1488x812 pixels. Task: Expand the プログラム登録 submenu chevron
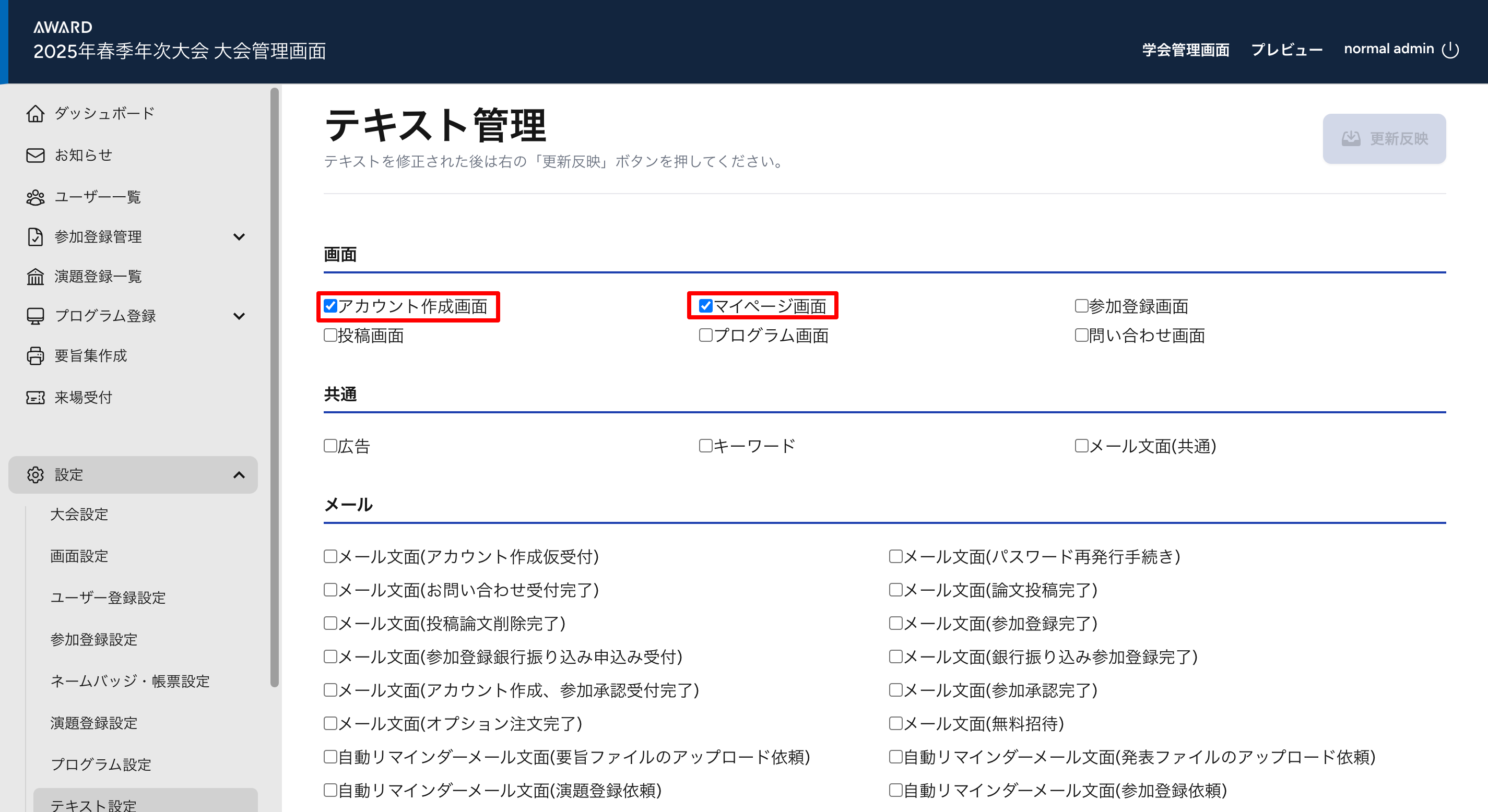pos(239,316)
